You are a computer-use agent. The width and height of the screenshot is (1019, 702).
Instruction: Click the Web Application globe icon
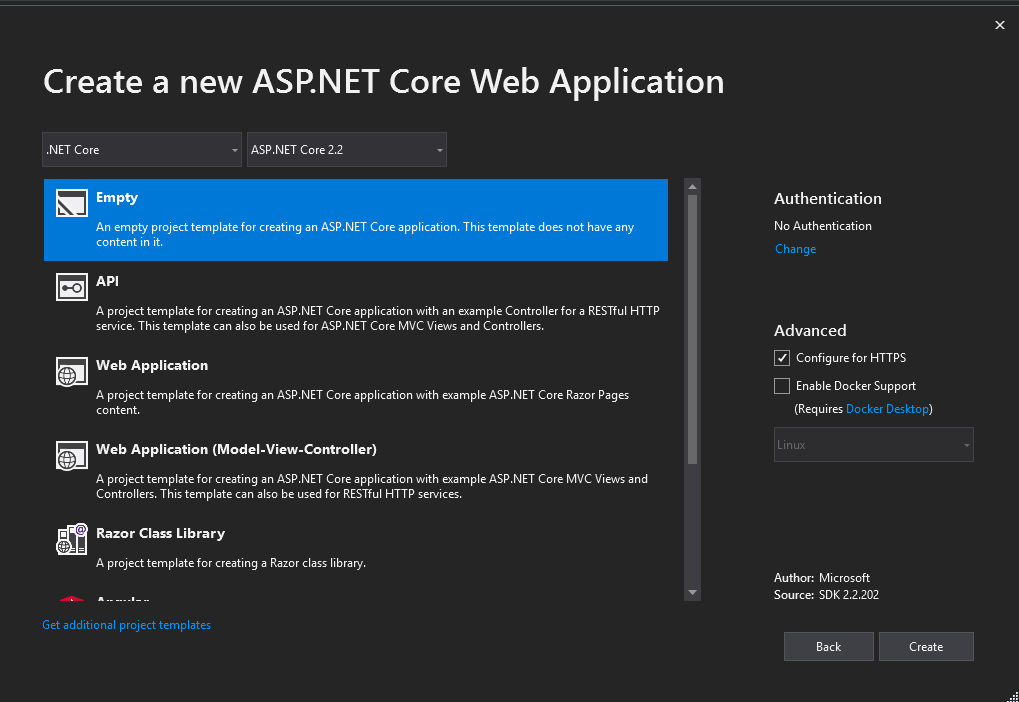coord(71,371)
